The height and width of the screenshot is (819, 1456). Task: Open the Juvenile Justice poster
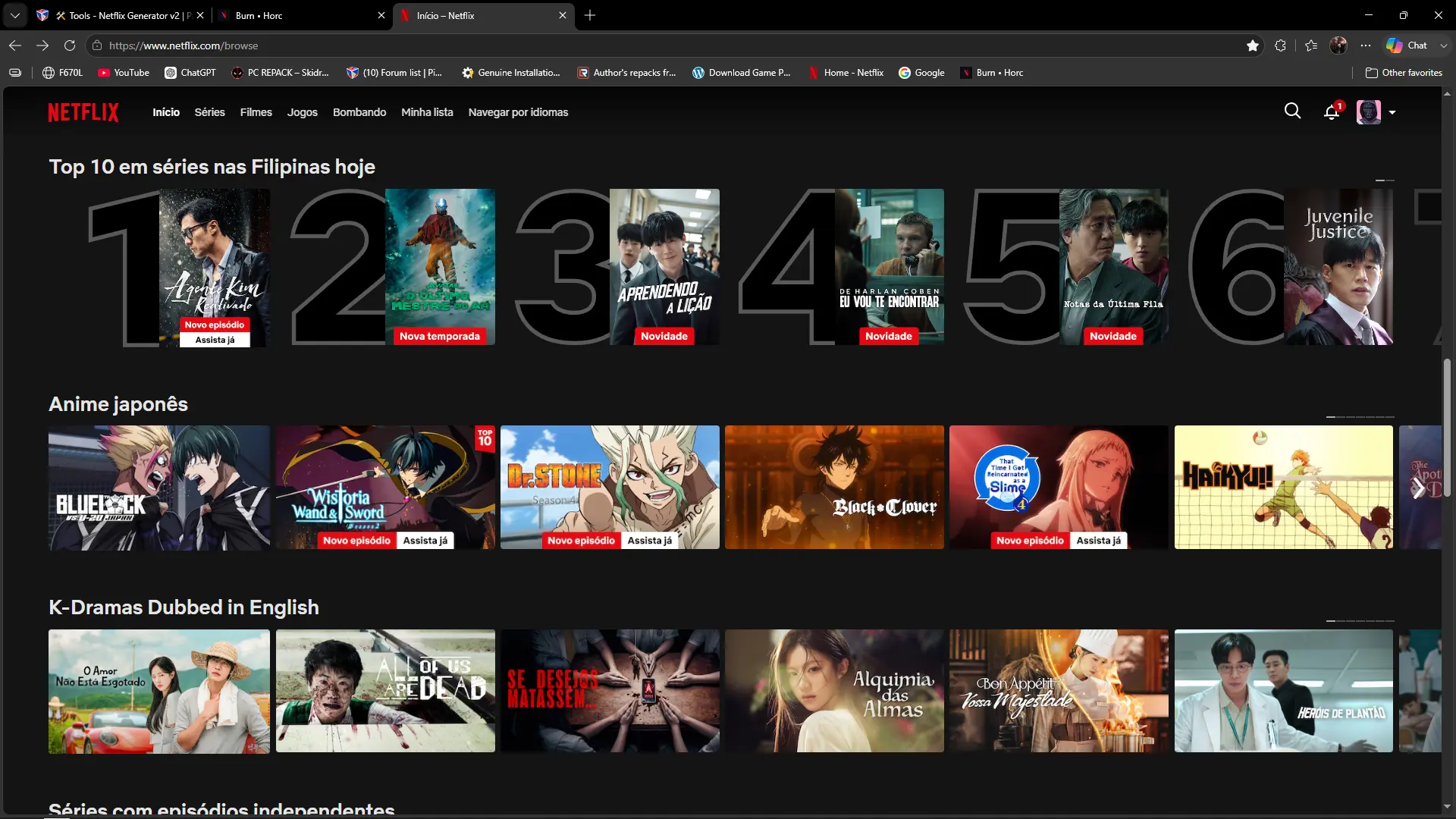pyautogui.click(x=1338, y=267)
